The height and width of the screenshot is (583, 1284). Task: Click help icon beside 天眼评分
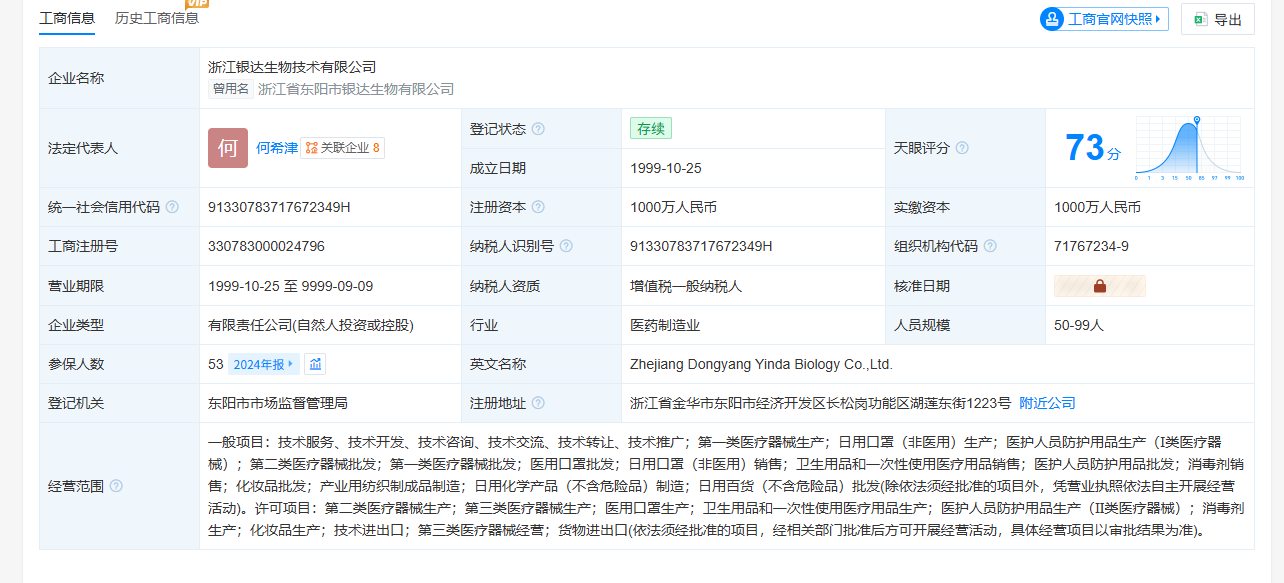[962, 148]
